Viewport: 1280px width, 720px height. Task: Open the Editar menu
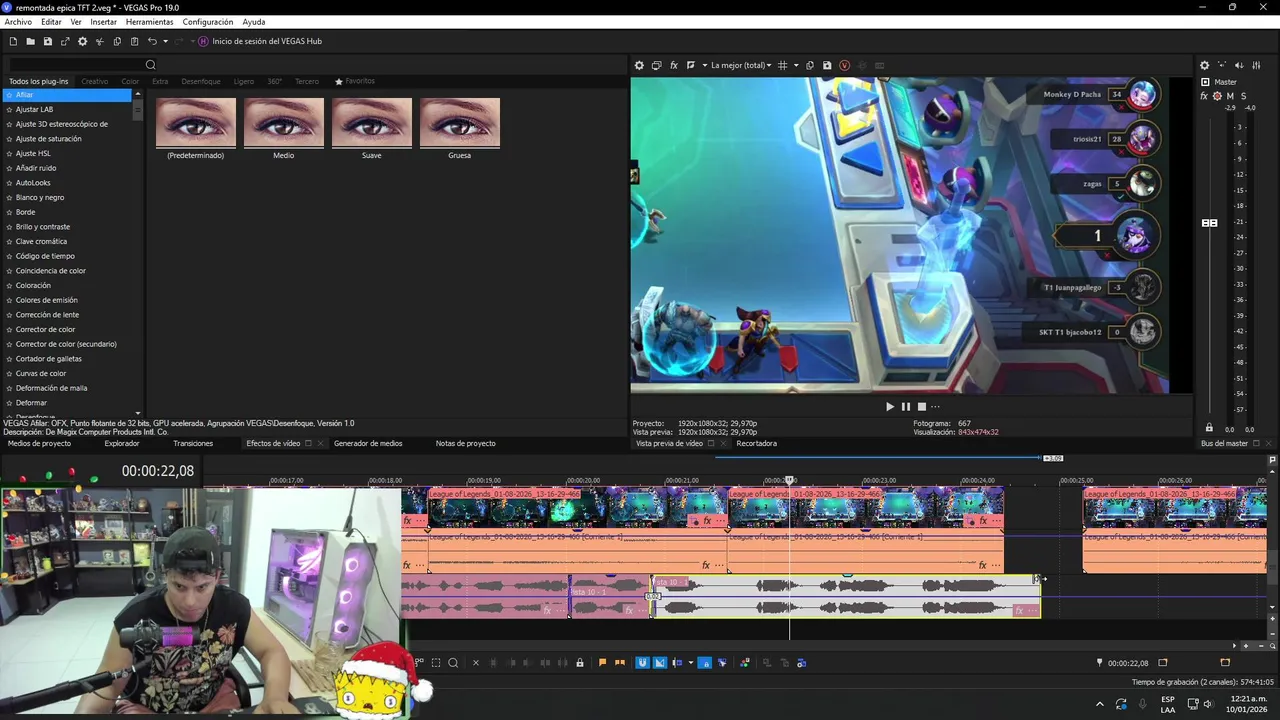point(51,22)
